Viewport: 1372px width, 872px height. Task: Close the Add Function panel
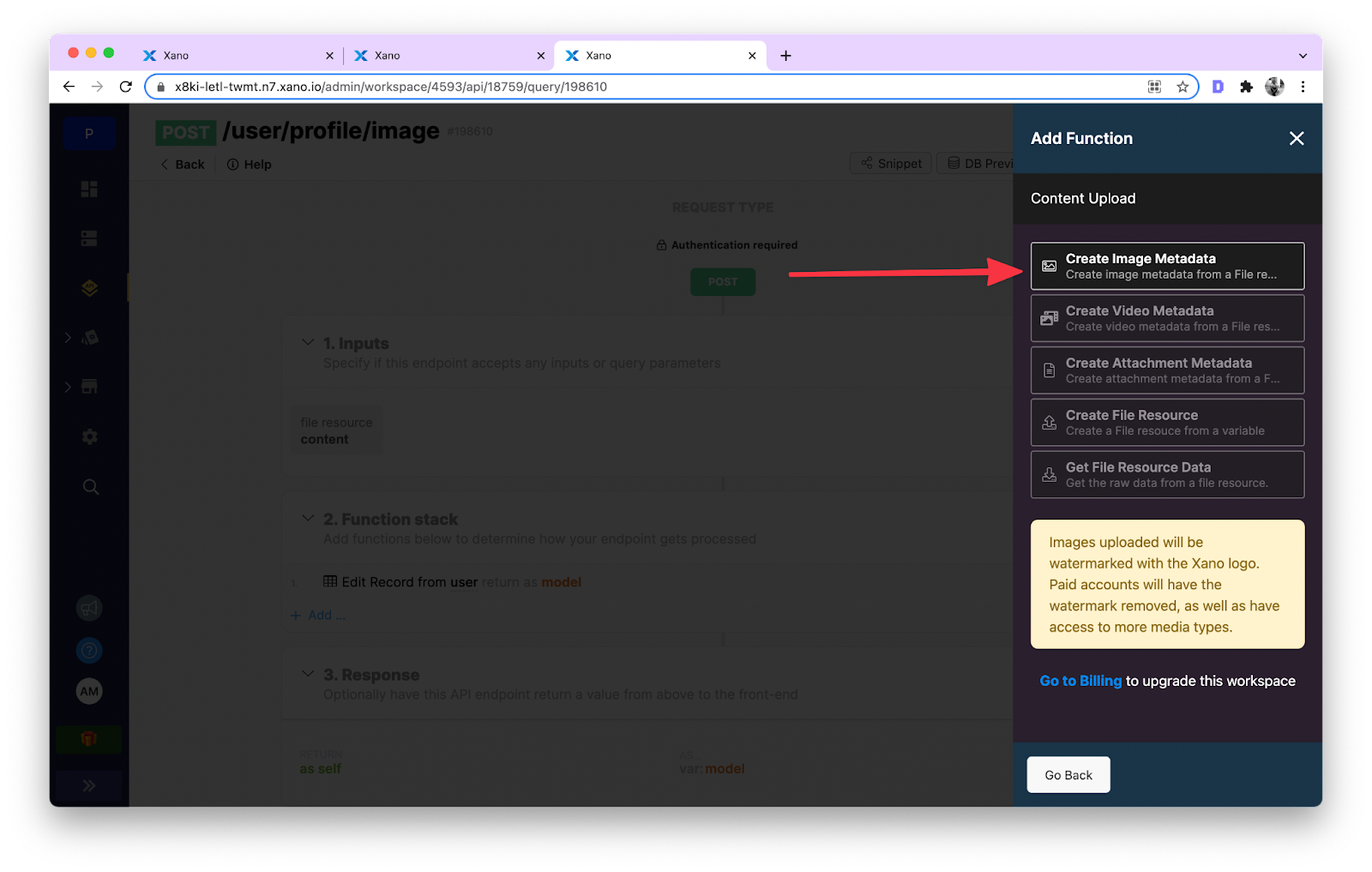coord(1297,138)
